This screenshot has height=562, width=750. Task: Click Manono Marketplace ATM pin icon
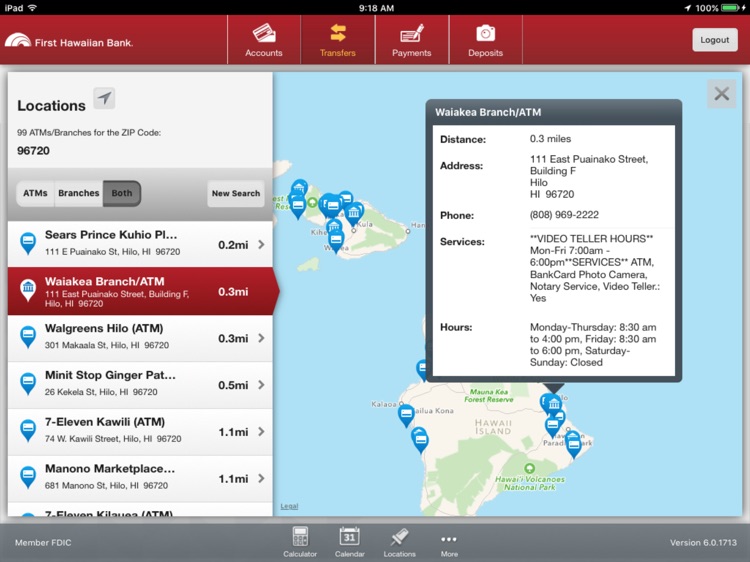28,477
